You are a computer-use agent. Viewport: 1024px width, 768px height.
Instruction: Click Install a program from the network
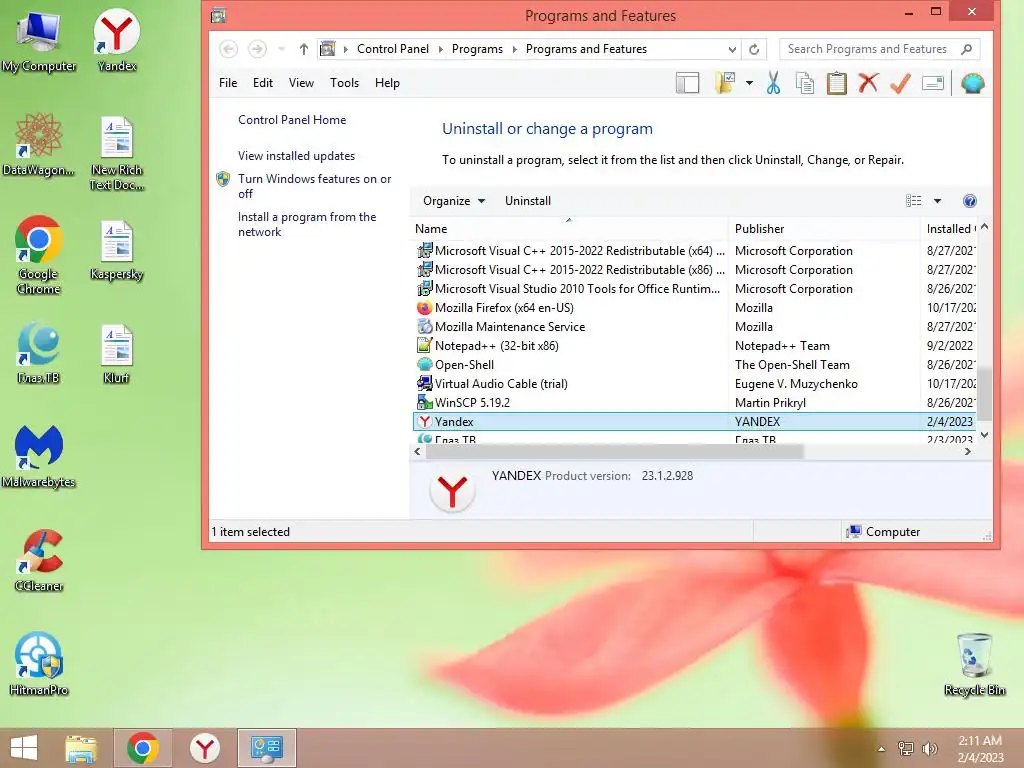pos(307,224)
